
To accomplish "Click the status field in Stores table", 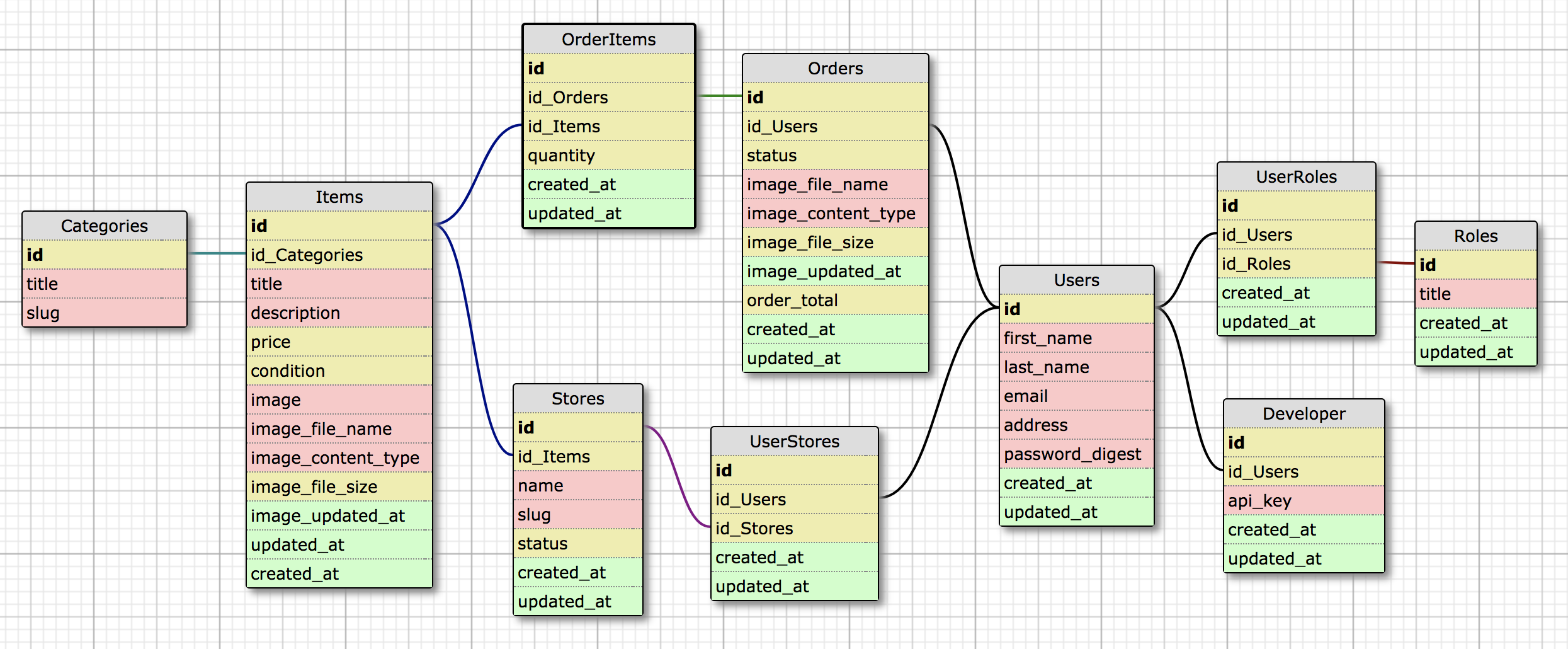I will [578, 543].
